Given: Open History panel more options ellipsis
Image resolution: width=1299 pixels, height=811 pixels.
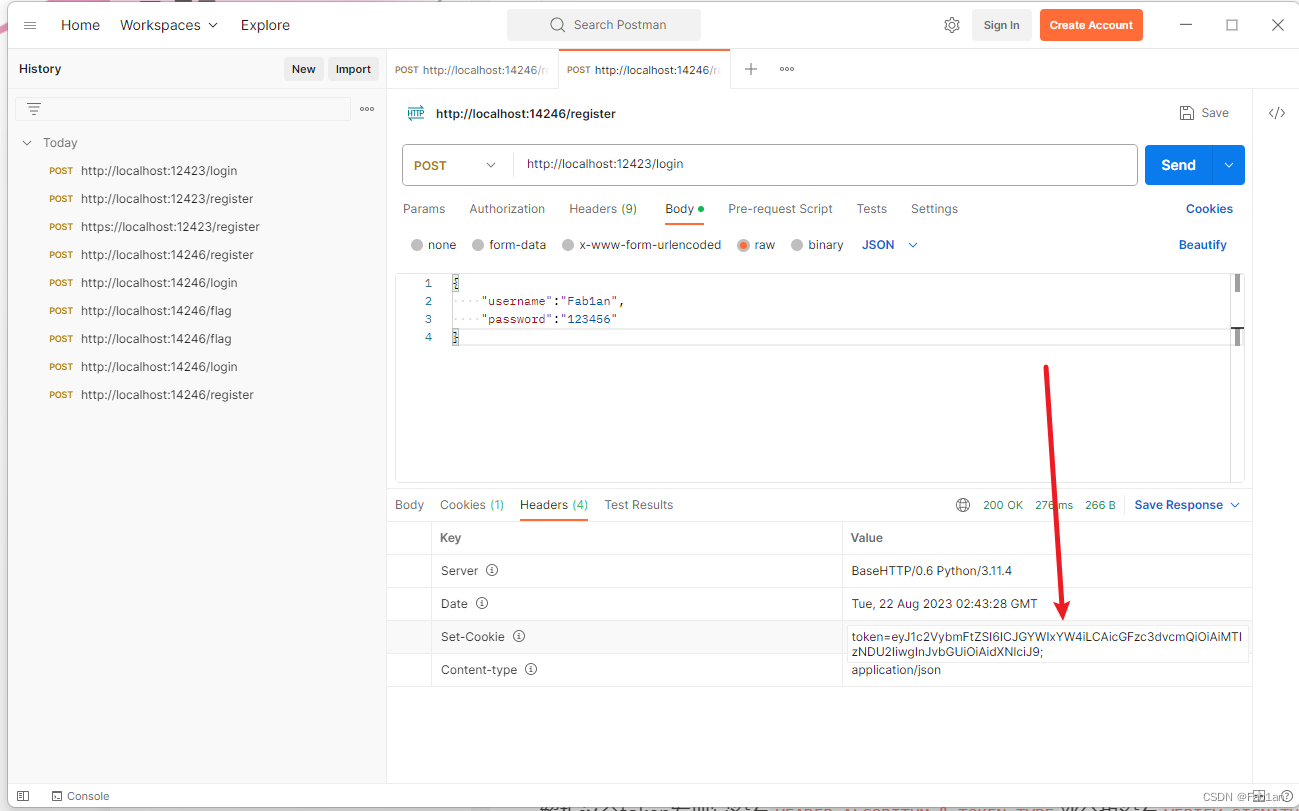Looking at the screenshot, I should point(367,109).
